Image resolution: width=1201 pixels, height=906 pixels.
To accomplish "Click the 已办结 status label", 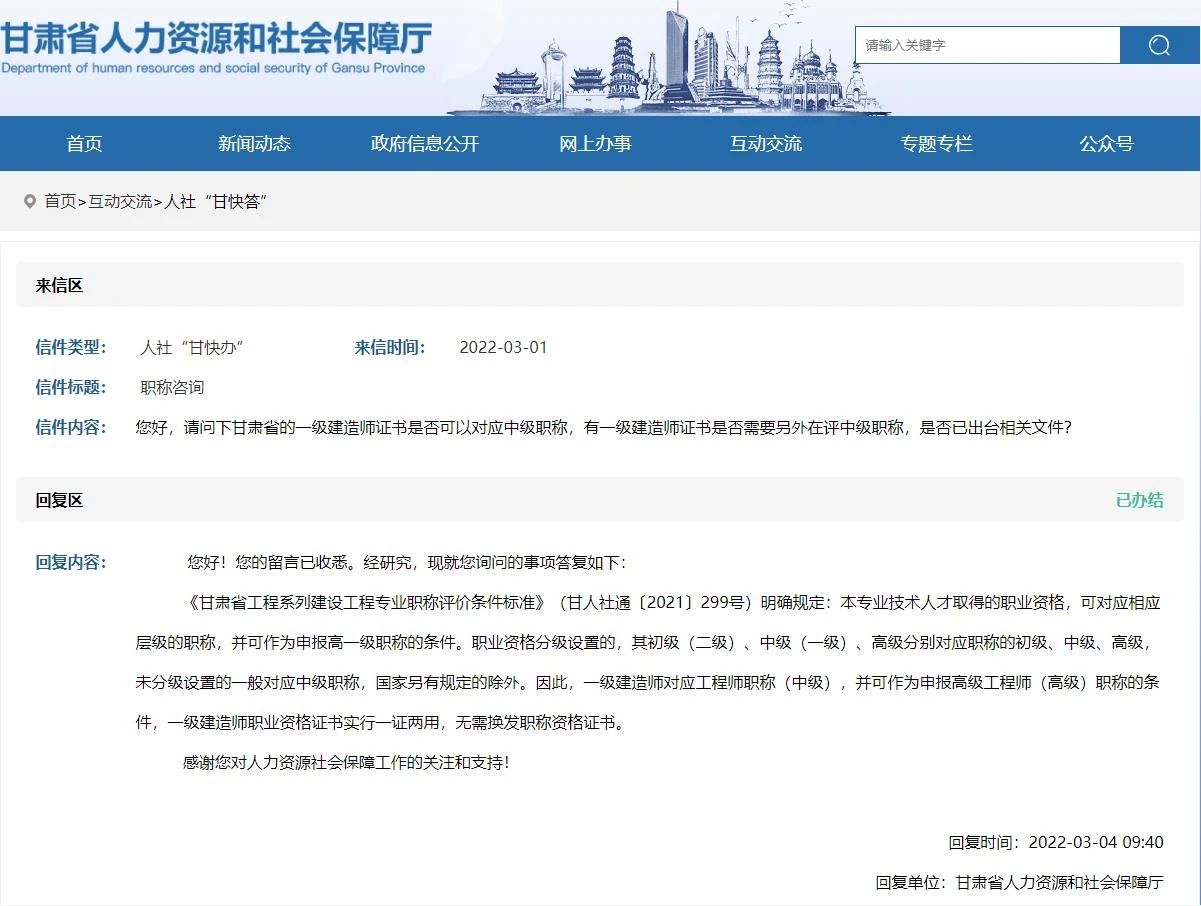I will point(1140,500).
